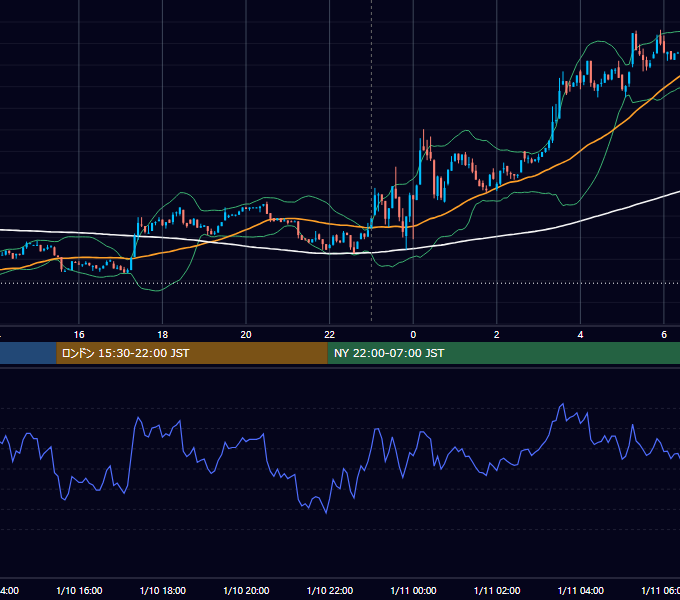This screenshot has height=600, width=680.
Task: Click the 1/11 04:00 time label
Action: tap(581, 590)
